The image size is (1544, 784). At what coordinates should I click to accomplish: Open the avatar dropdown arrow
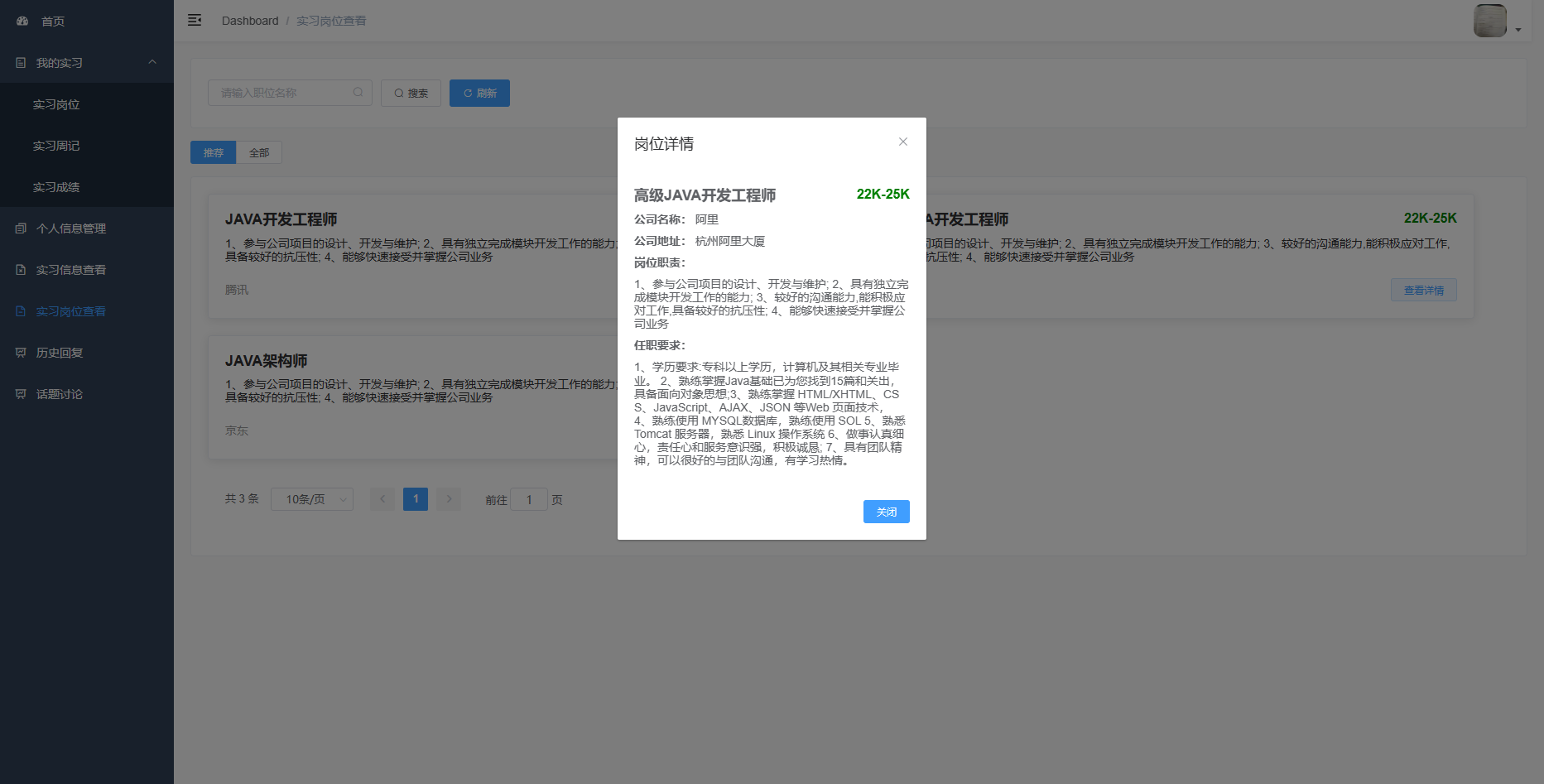coord(1519,28)
